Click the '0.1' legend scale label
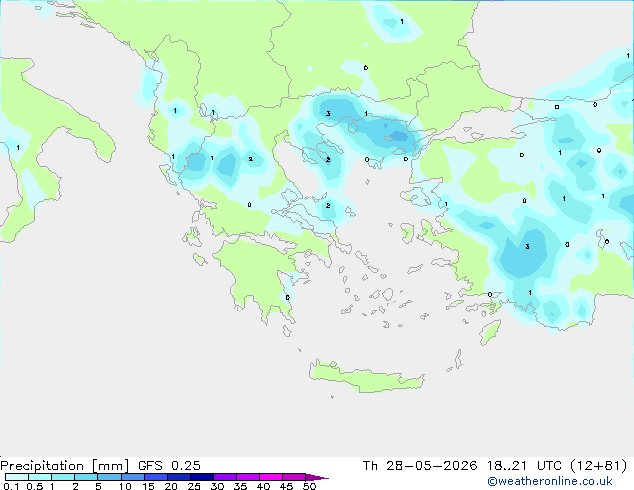This screenshot has width=634, height=490. pyautogui.click(x=11, y=486)
